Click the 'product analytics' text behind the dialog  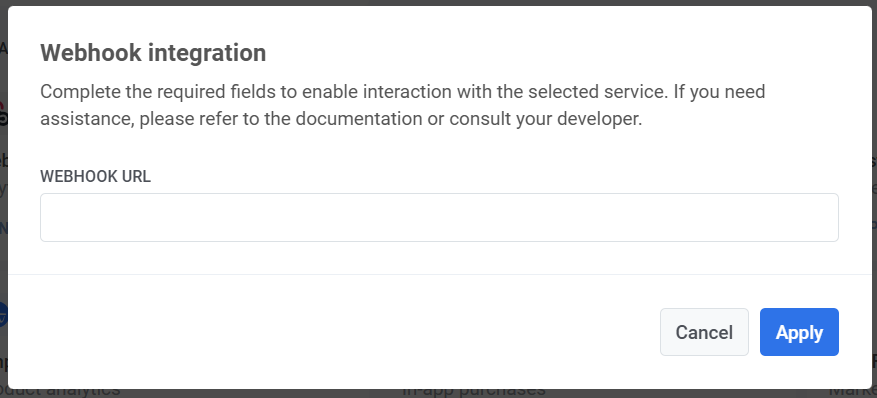click(x=60, y=392)
